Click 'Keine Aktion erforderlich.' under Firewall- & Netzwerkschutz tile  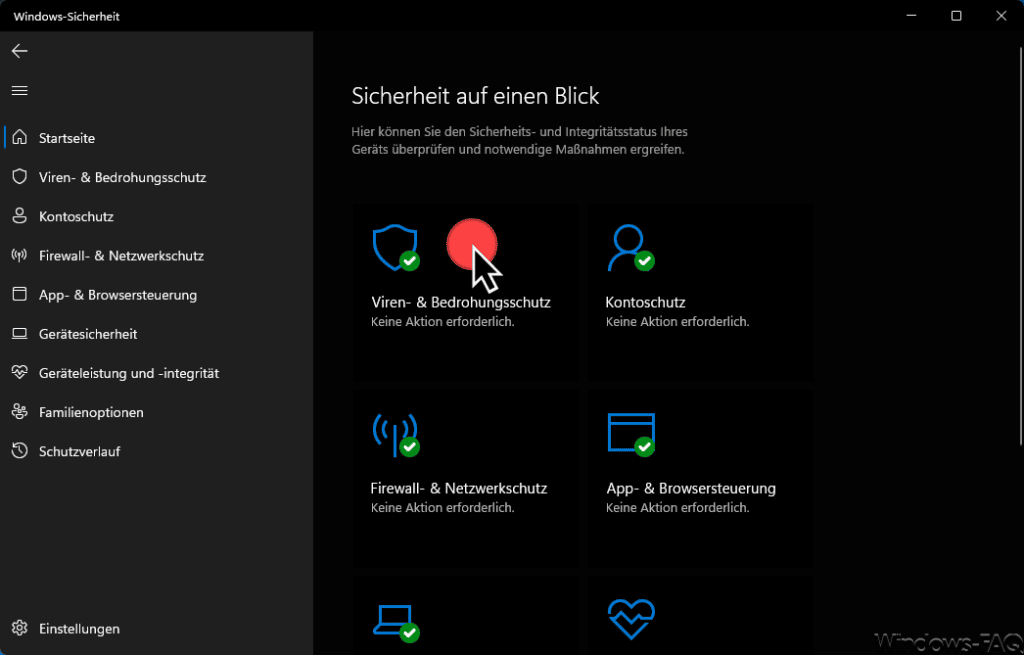[443, 507]
